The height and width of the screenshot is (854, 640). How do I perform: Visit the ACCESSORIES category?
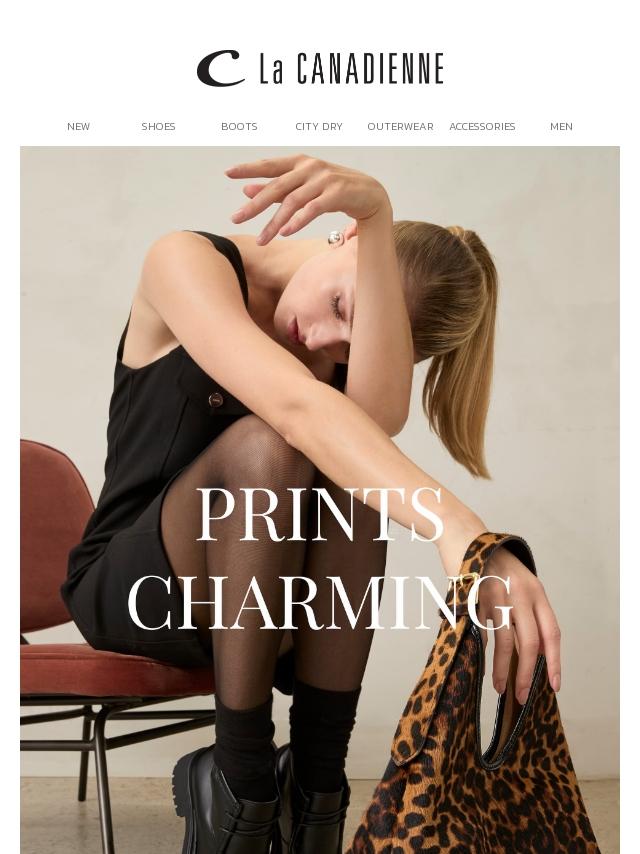(x=482, y=126)
